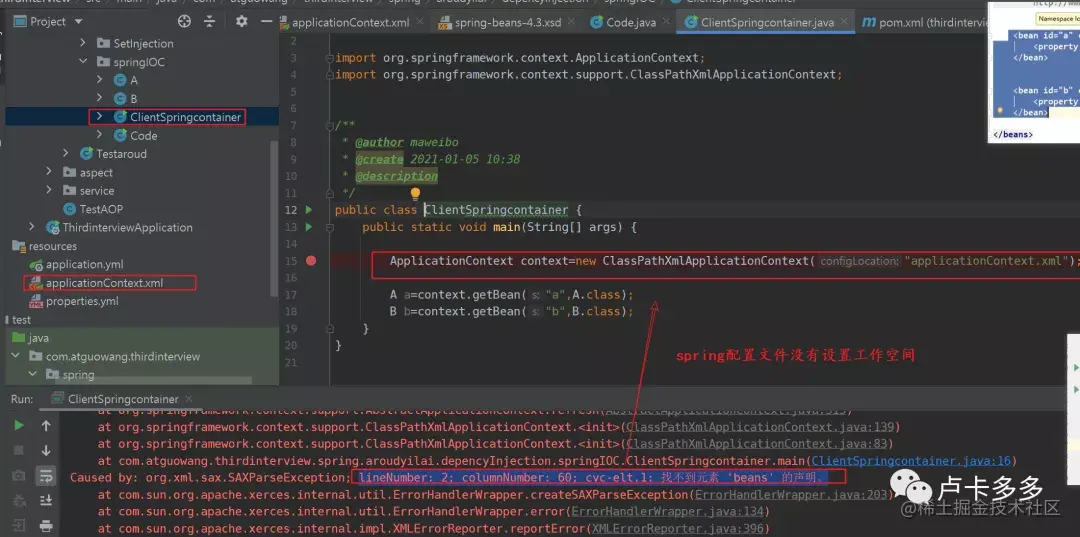The width and height of the screenshot is (1080, 537).
Task: Switch to pom.xml editor tab
Action: 926,23
